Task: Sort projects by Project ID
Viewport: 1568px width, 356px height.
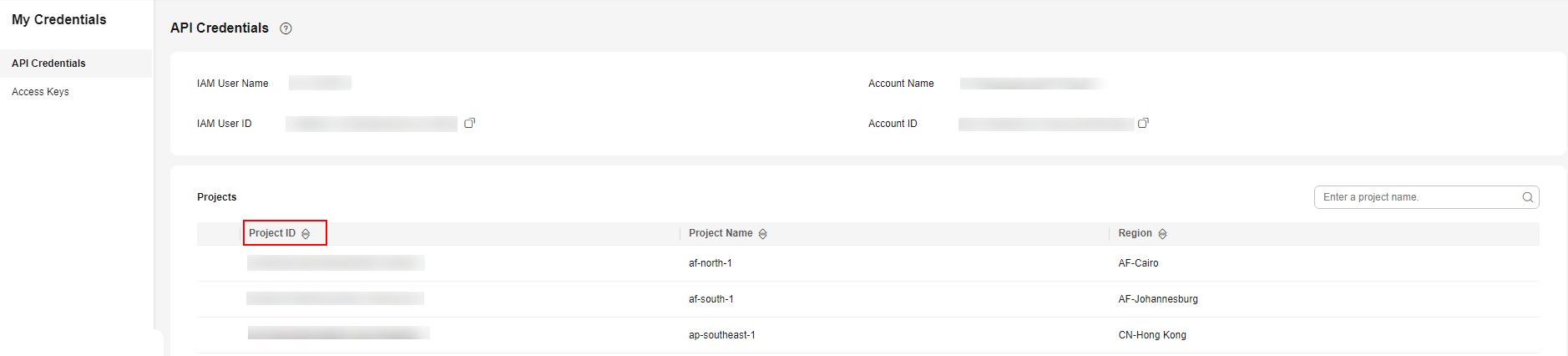Action: pyautogui.click(x=306, y=234)
